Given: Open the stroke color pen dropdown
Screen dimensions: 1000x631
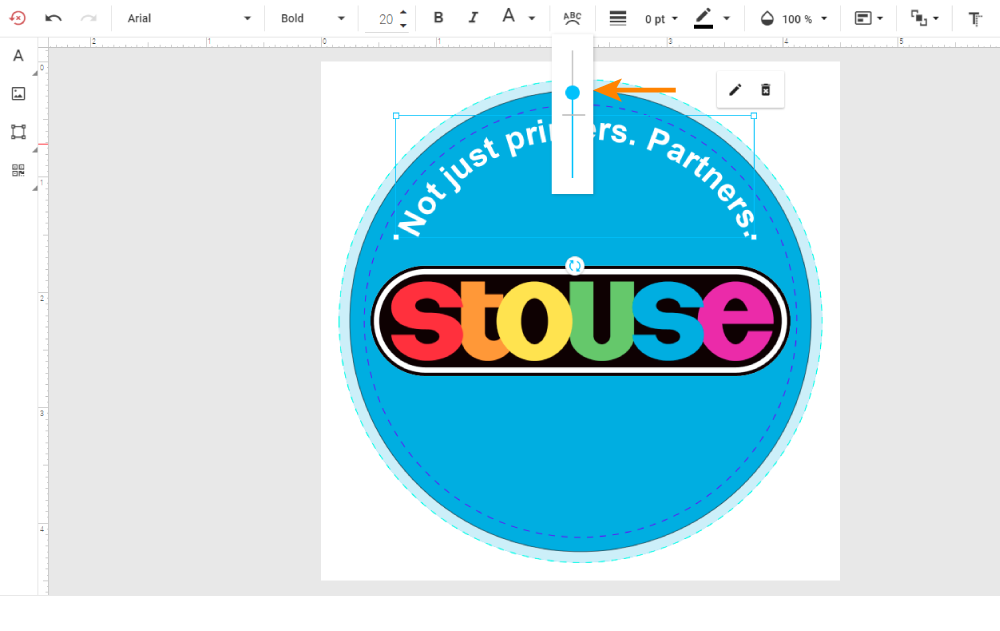Looking at the screenshot, I should tap(712, 18).
